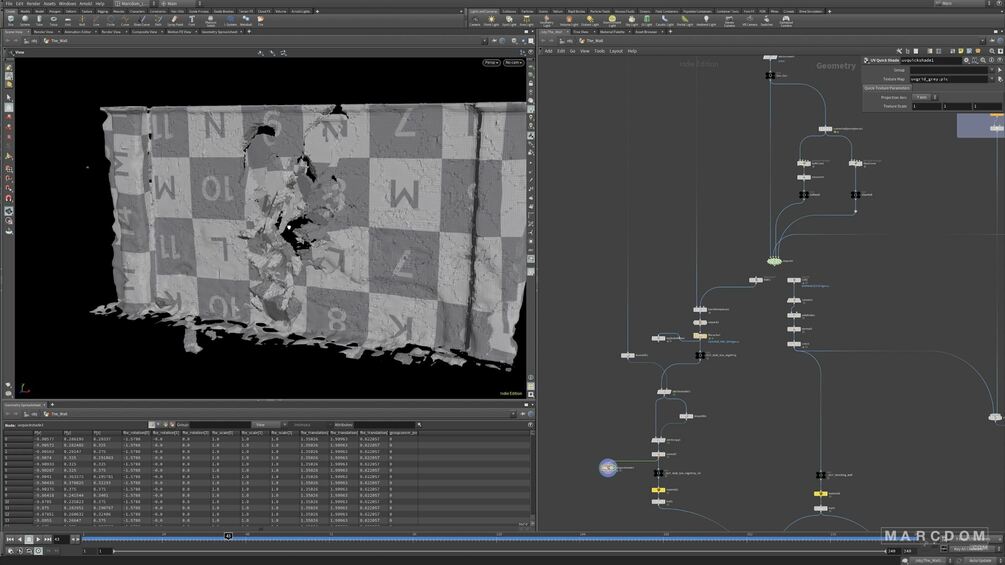Click the stop playback button
This screenshot has width=1005, height=565.
pos(29,539)
